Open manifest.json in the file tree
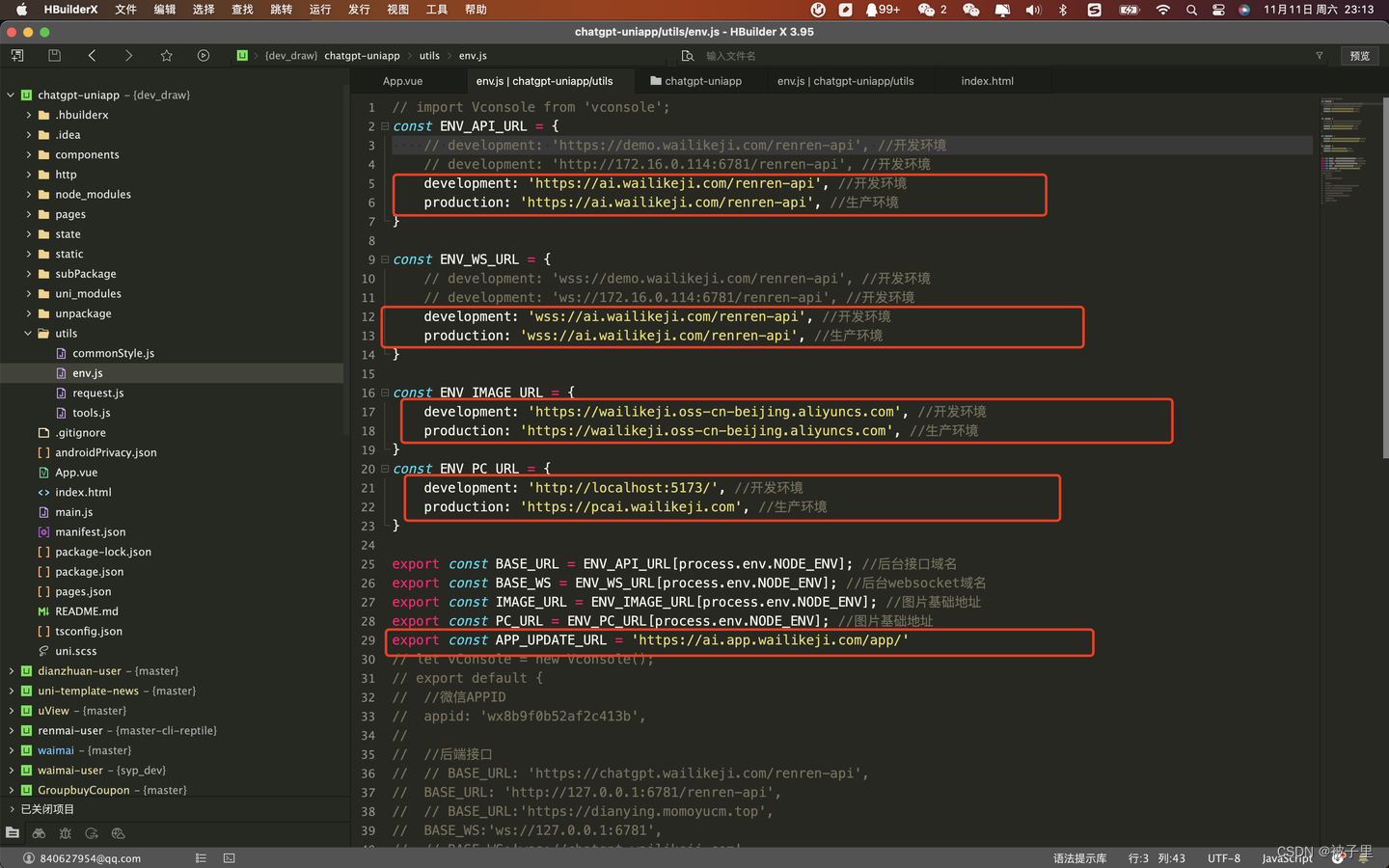The width and height of the screenshot is (1389, 868). (x=90, y=532)
